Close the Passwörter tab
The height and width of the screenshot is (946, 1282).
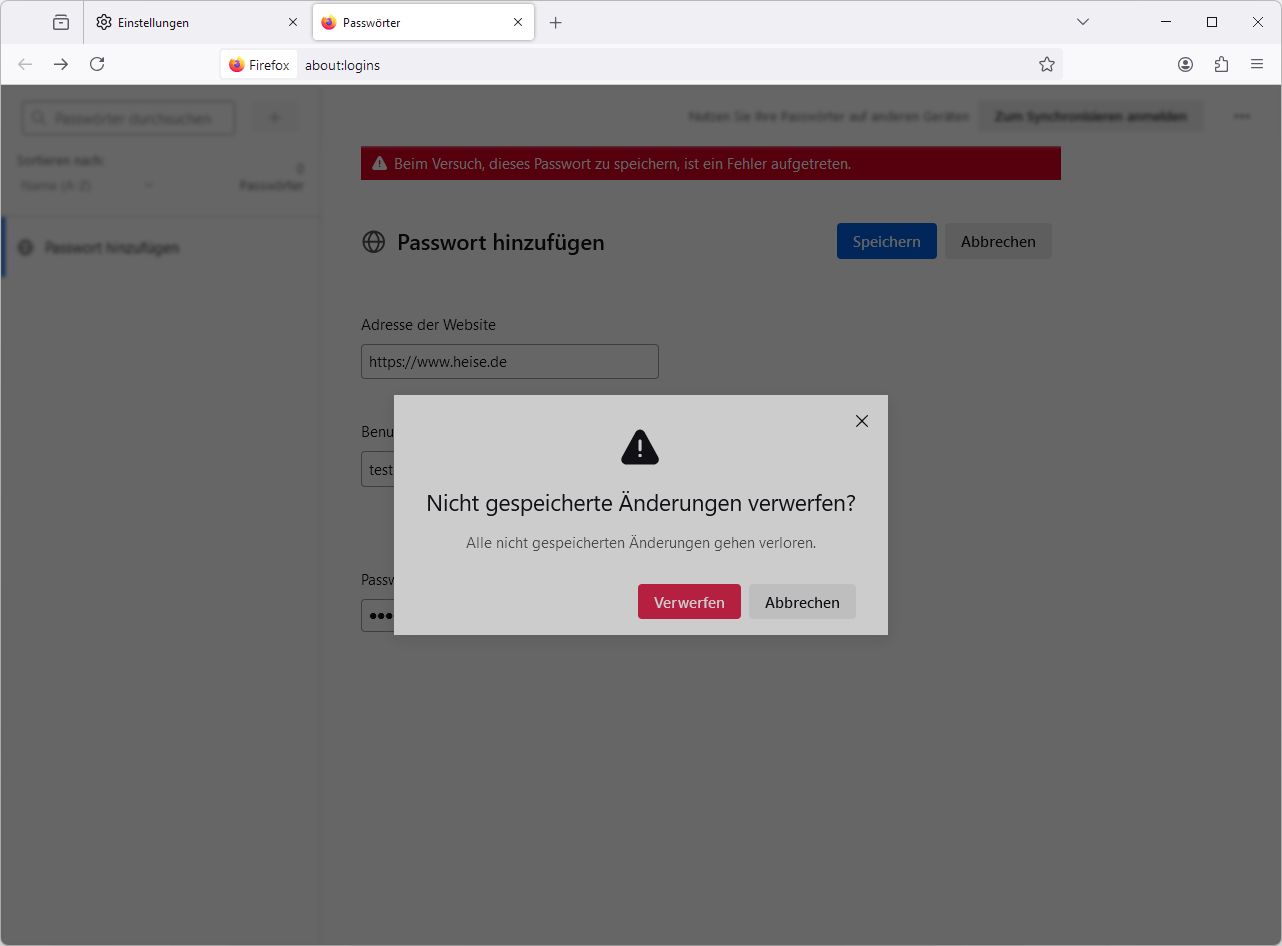[x=518, y=22]
